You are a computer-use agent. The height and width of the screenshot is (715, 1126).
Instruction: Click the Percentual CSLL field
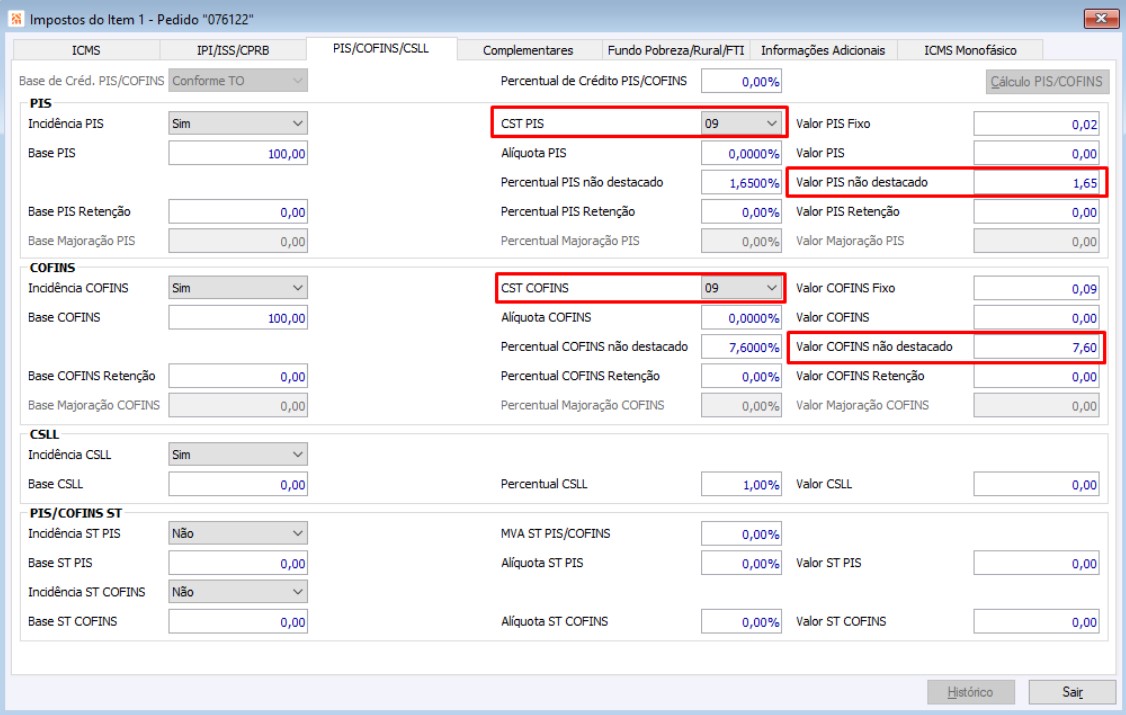click(741, 485)
